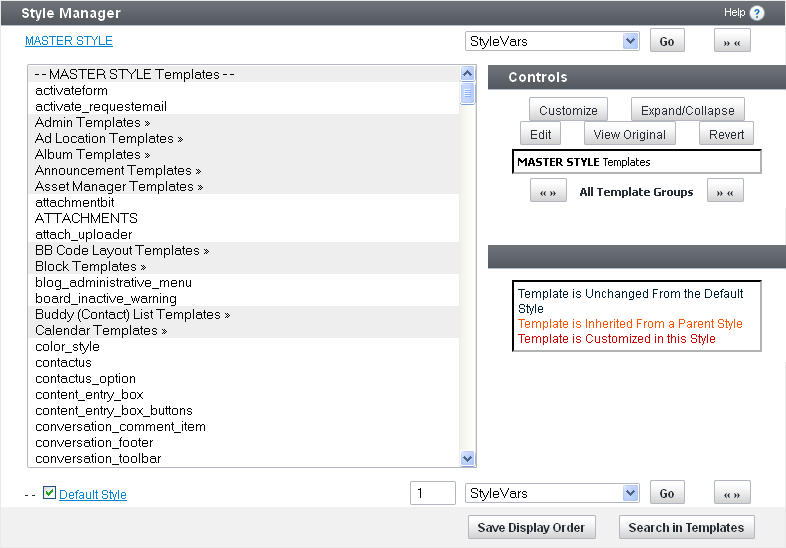Select the activate_requestemail template
Viewport: 786px width, 548px height.
click(x=243, y=106)
